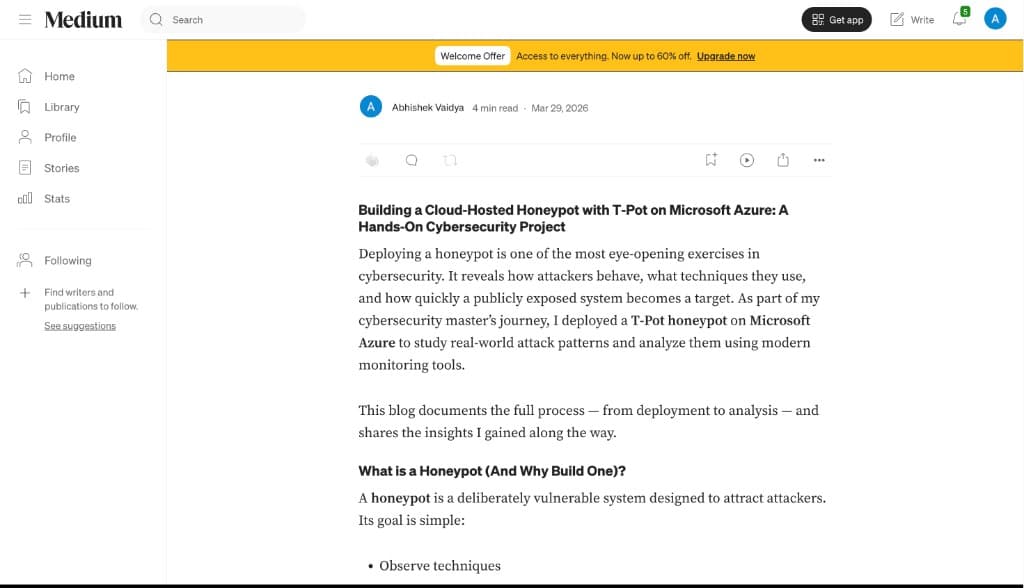1024x588 pixels.
Task: Click the Medium logo
Action: pos(83,20)
